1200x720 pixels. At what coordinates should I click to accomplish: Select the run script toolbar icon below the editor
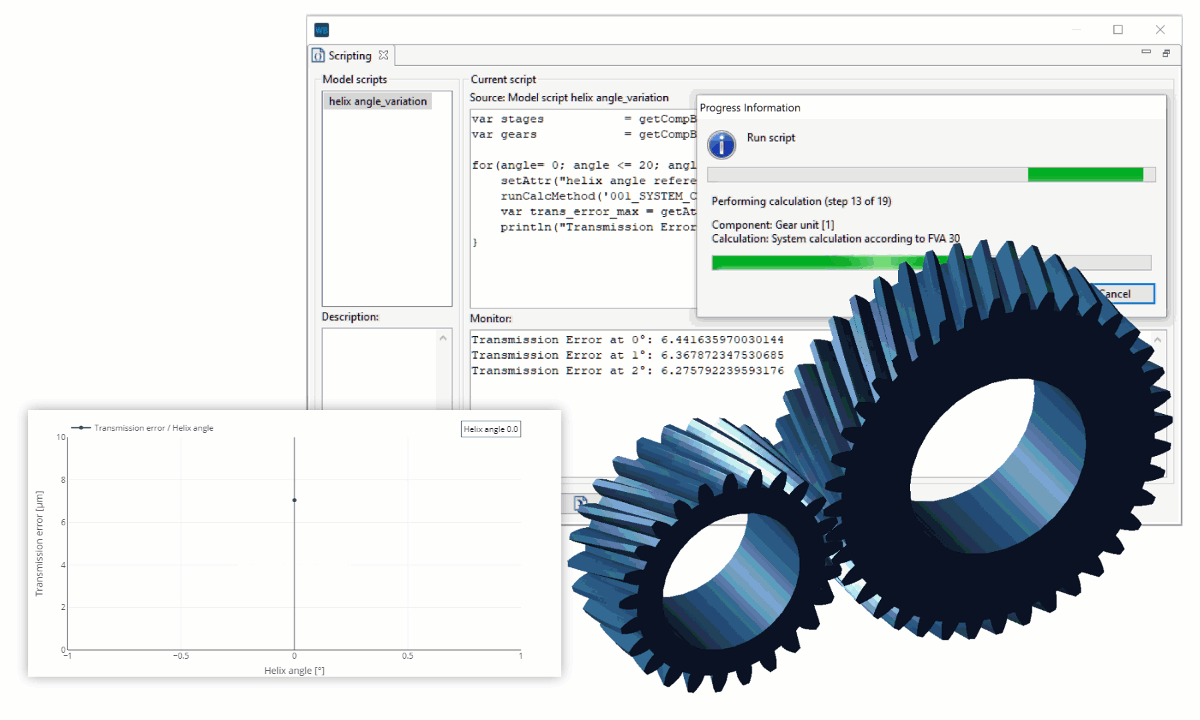tap(580, 502)
